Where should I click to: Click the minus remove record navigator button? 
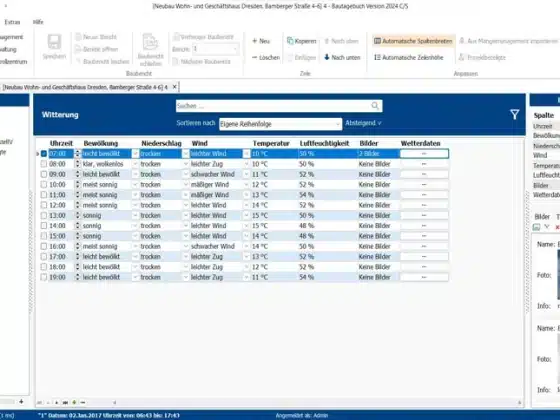[83, 402]
